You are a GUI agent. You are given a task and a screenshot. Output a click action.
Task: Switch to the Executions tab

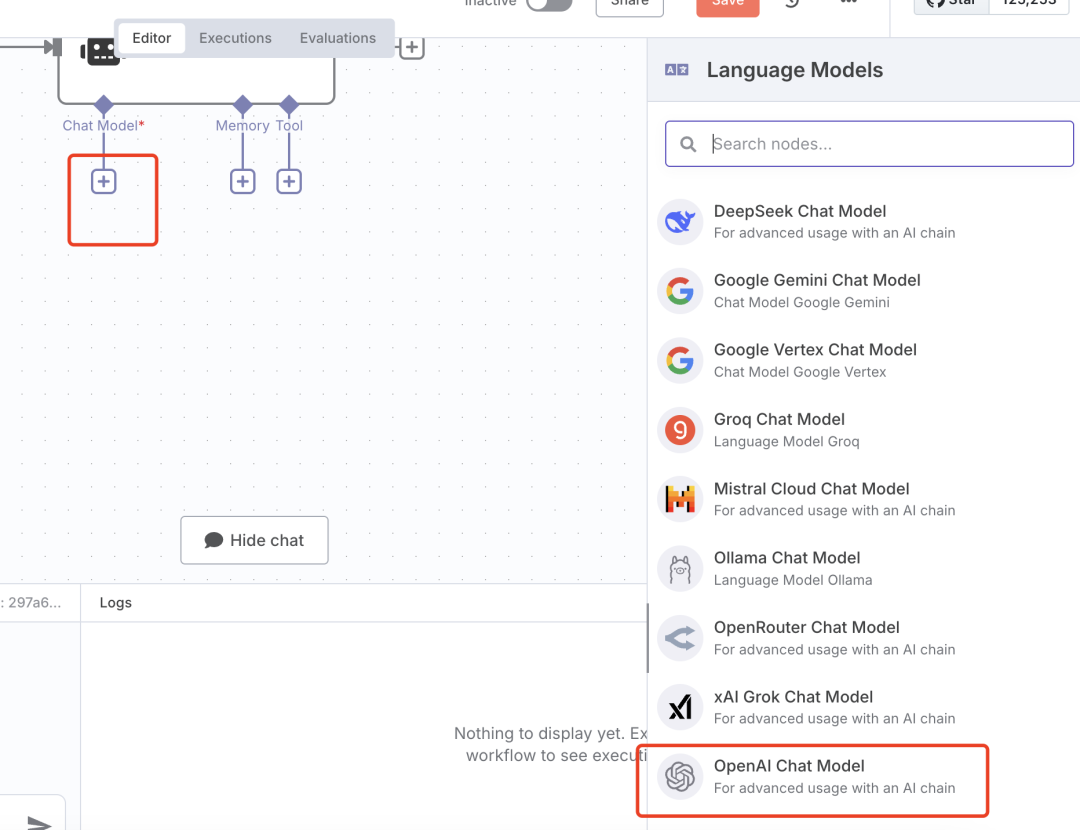click(235, 38)
